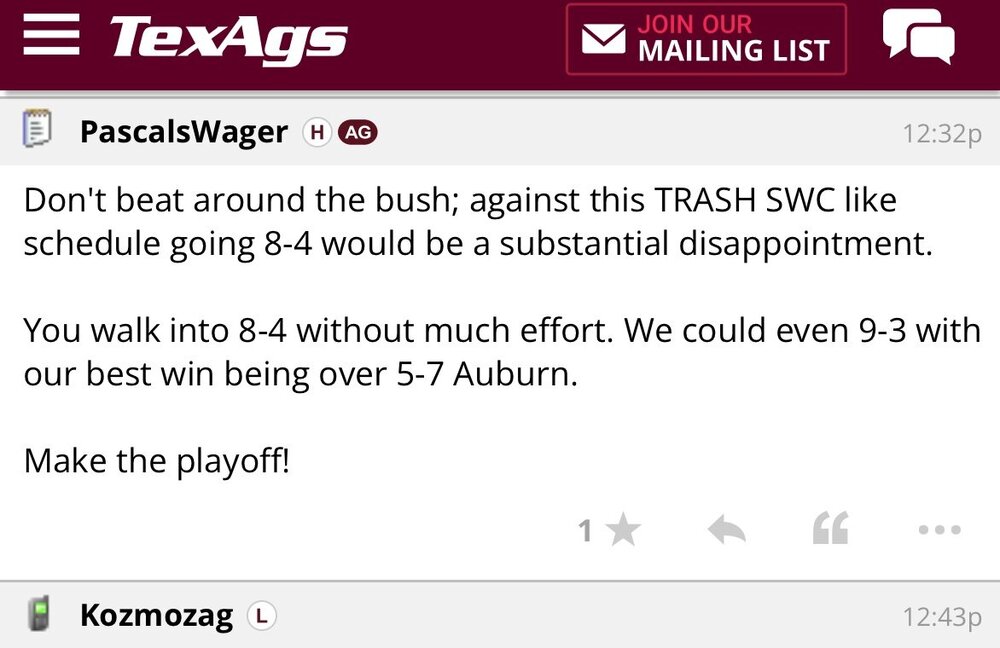1000x648 pixels.
Task: Click the 12:43p post timestamp
Action: (941, 617)
